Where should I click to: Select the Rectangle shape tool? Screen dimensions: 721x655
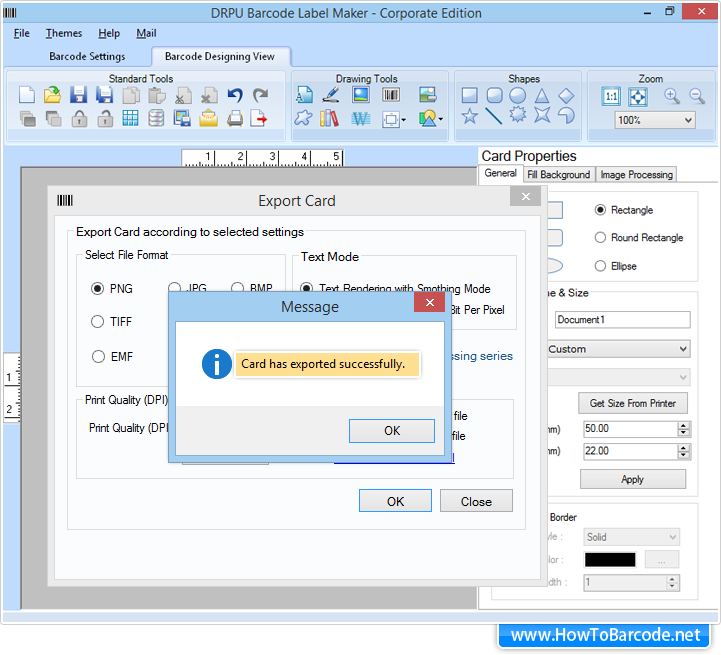[x=469, y=96]
